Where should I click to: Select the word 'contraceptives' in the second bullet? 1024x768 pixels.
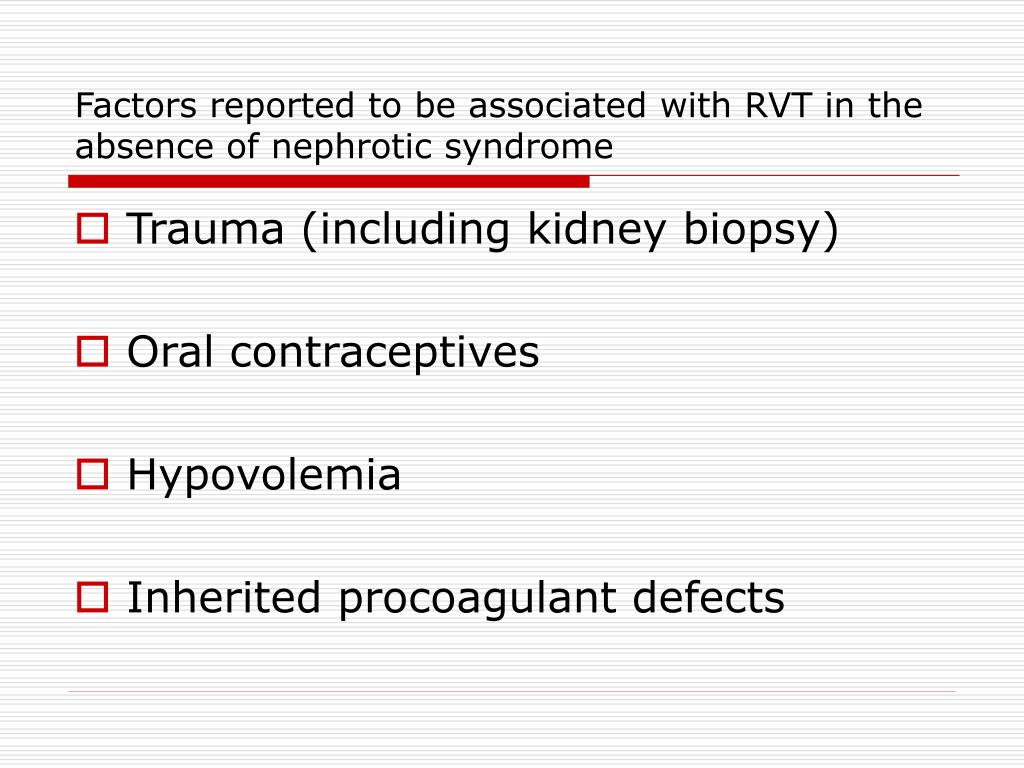[385, 353]
